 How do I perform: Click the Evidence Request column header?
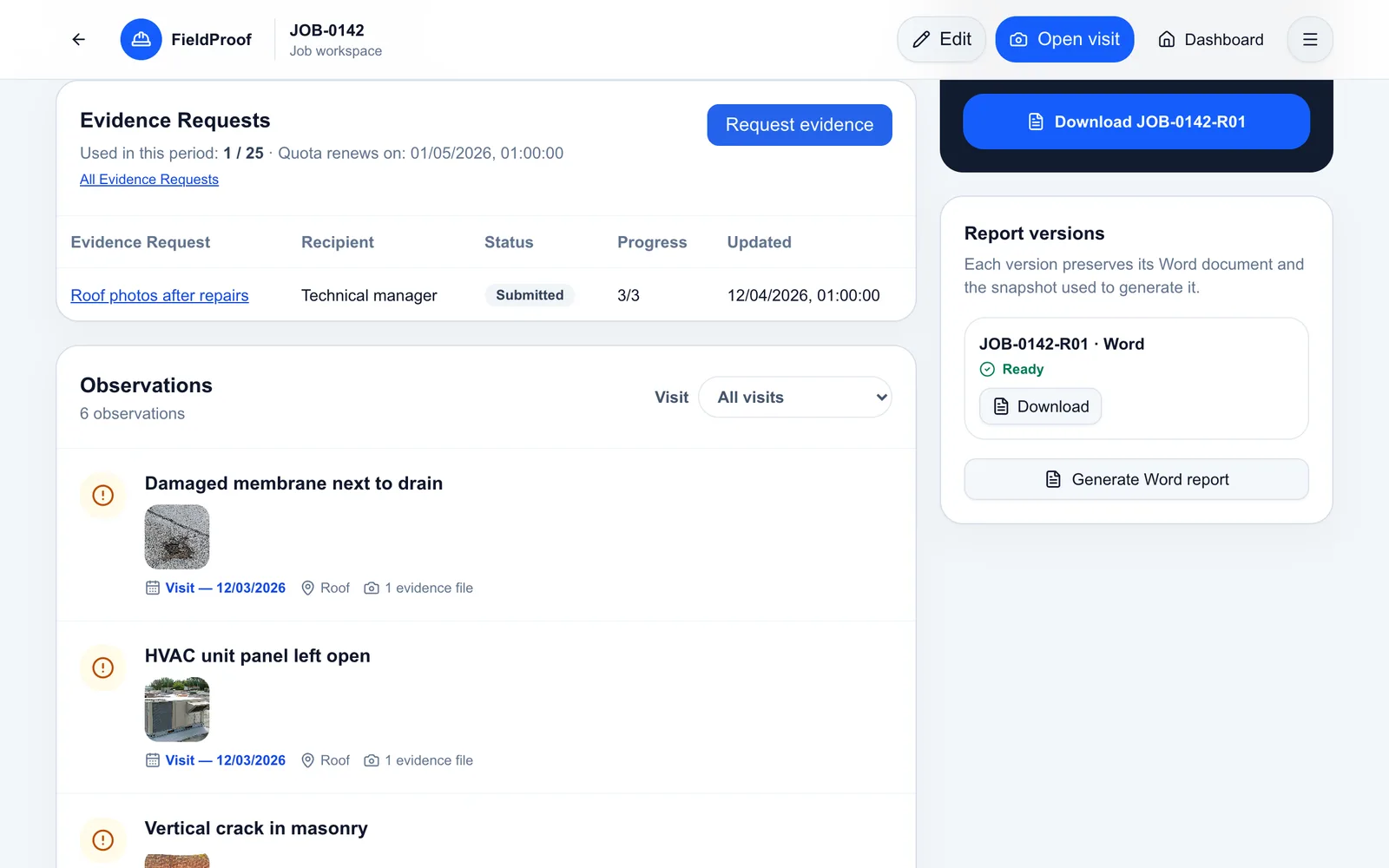(141, 242)
